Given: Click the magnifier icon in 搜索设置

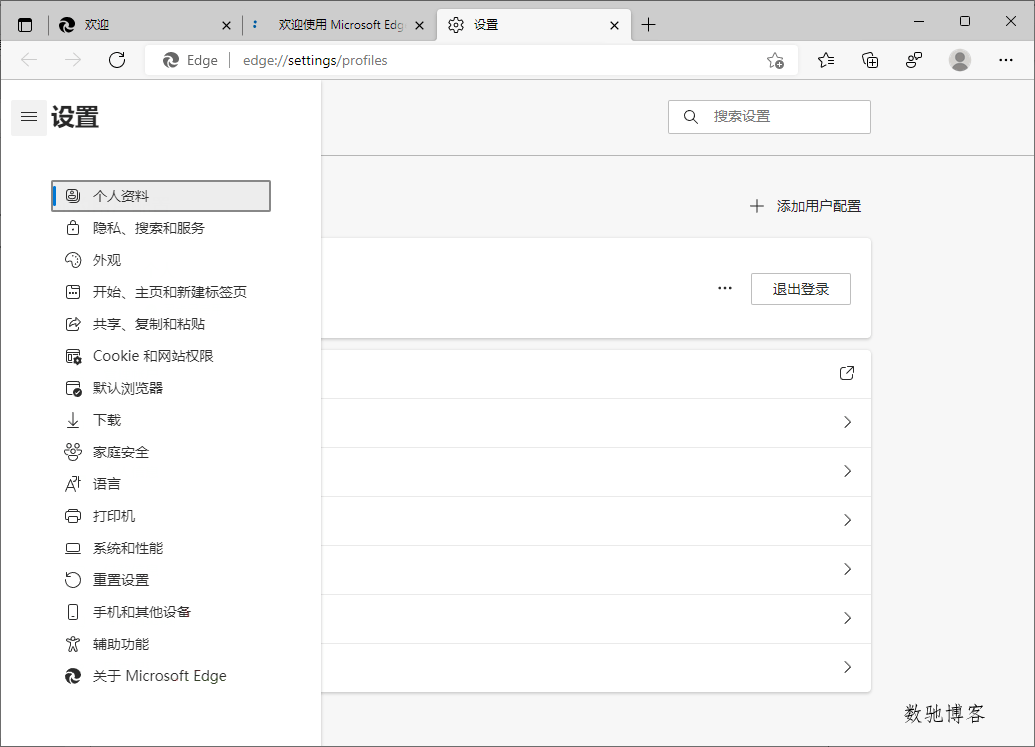Looking at the screenshot, I should pyautogui.click(x=690, y=117).
